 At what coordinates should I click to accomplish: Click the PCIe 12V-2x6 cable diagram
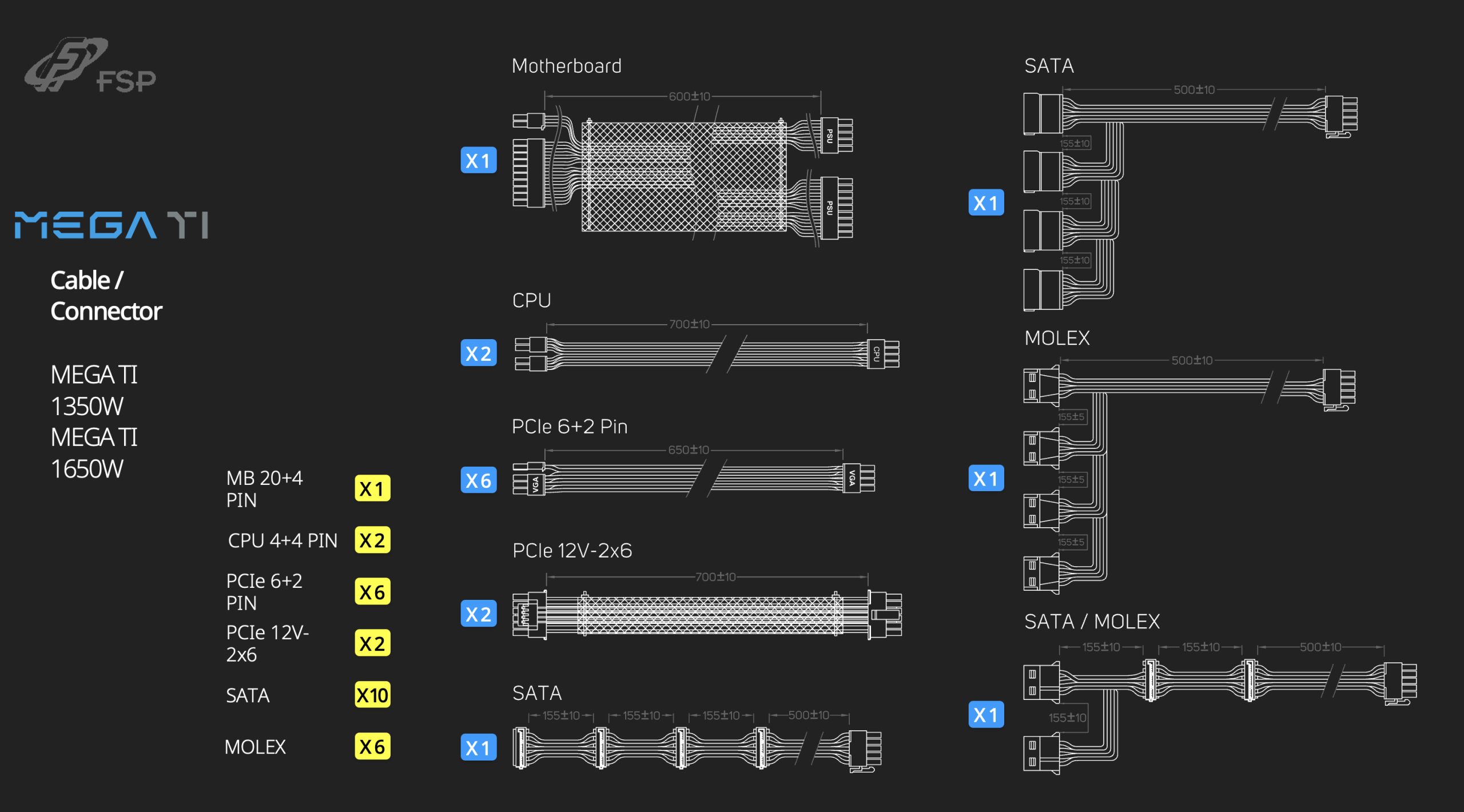[x=707, y=615]
